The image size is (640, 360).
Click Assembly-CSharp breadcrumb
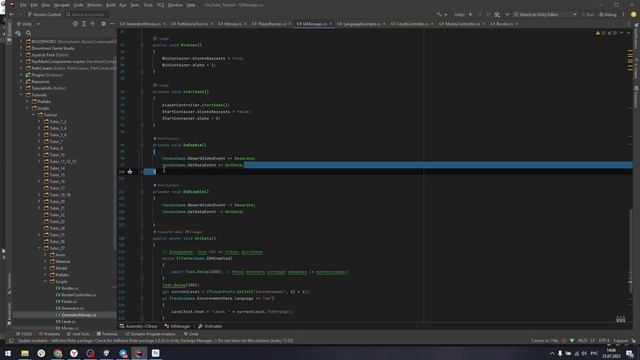tap(139, 327)
